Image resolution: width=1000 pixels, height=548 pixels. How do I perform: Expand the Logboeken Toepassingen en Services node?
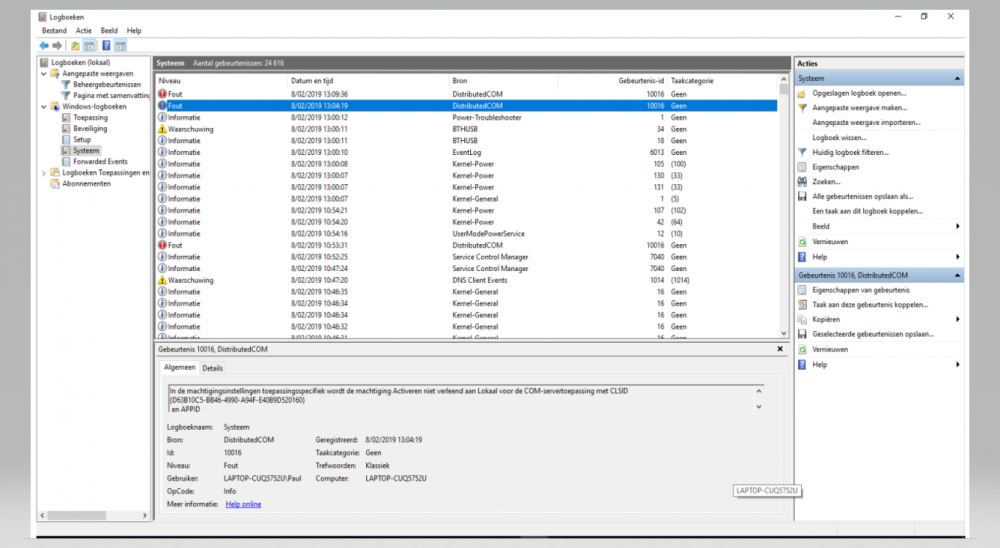click(x=43, y=172)
